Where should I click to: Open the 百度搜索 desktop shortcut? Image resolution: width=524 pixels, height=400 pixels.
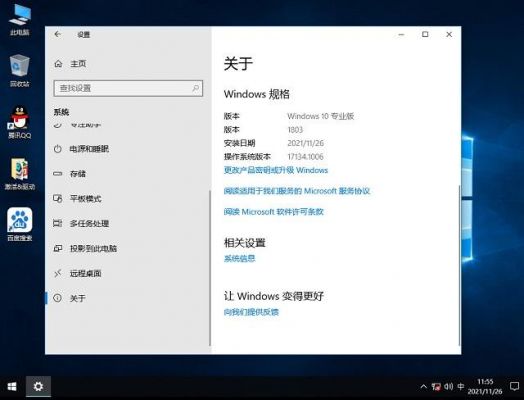(x=20, y=224)
